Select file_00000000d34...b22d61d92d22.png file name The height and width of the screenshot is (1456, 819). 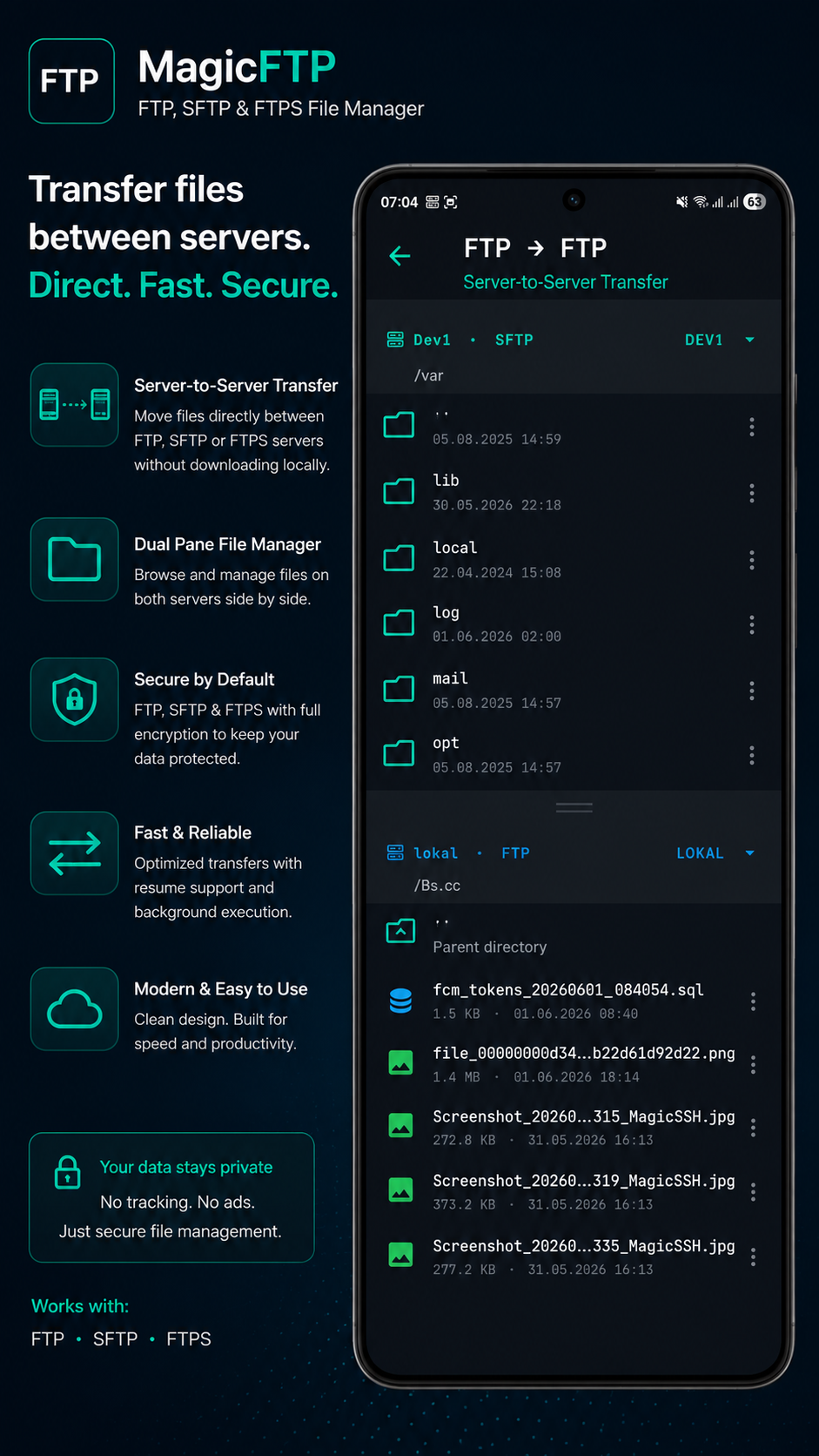584,1054
